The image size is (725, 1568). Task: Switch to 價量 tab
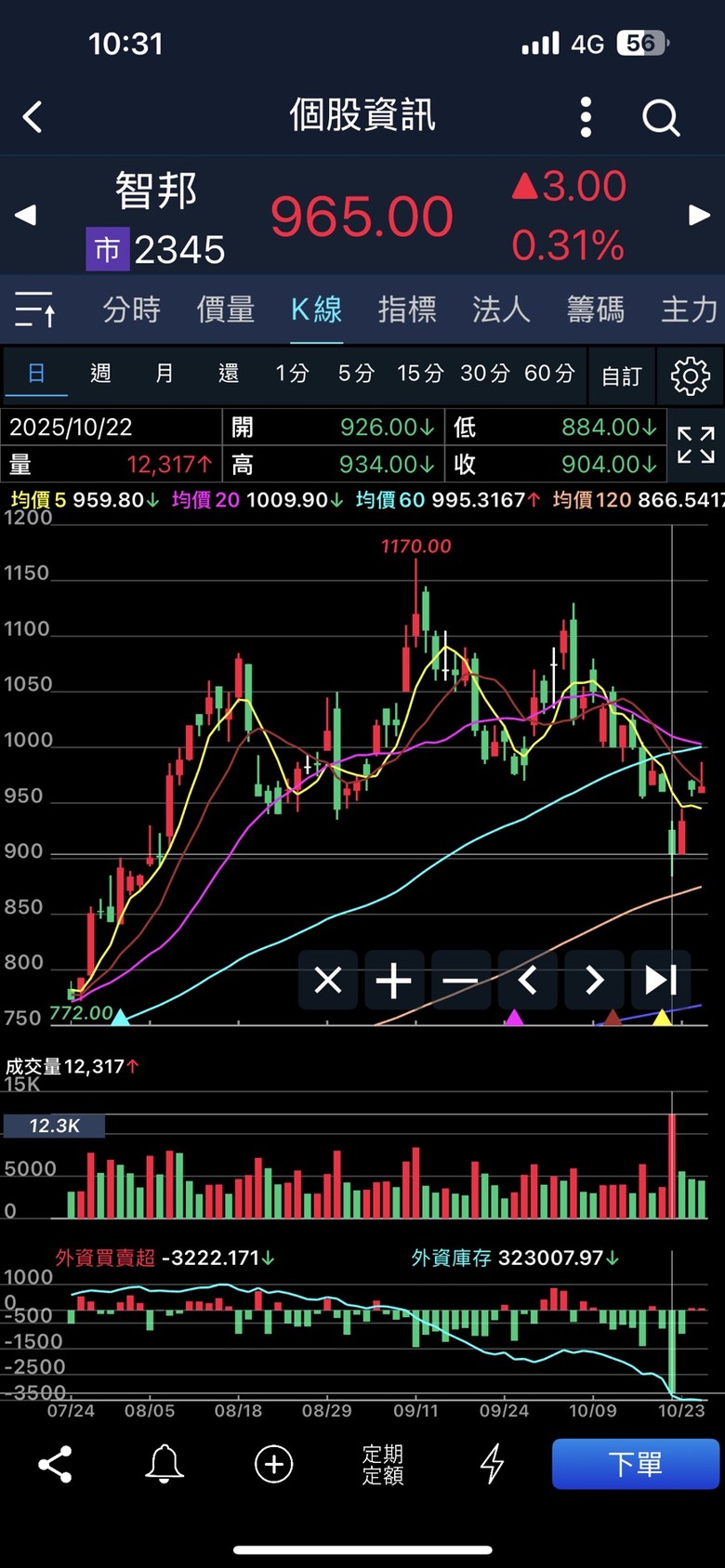[x=226, y=309]
